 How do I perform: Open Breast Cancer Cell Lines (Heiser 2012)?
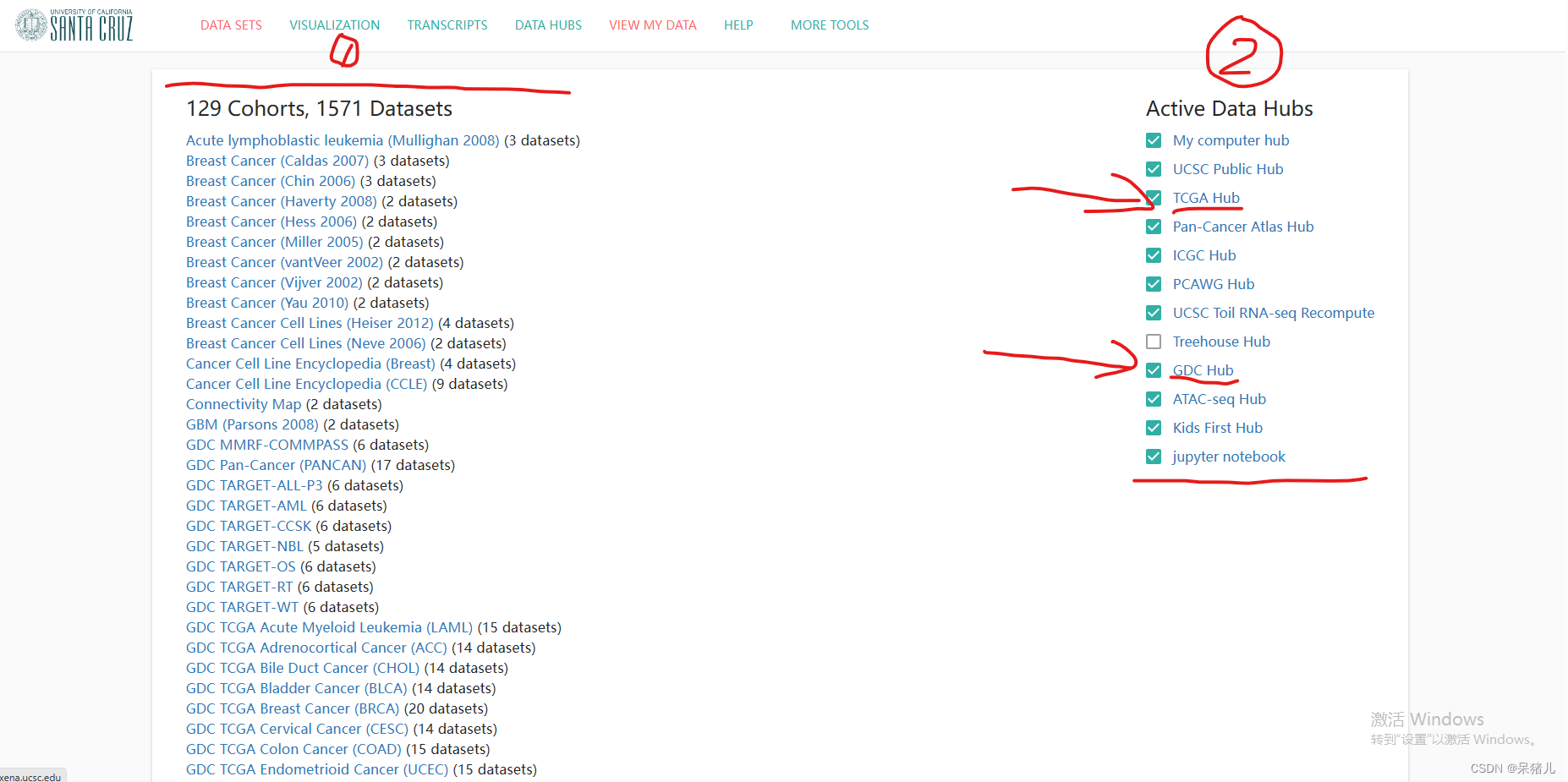[310, 323]
